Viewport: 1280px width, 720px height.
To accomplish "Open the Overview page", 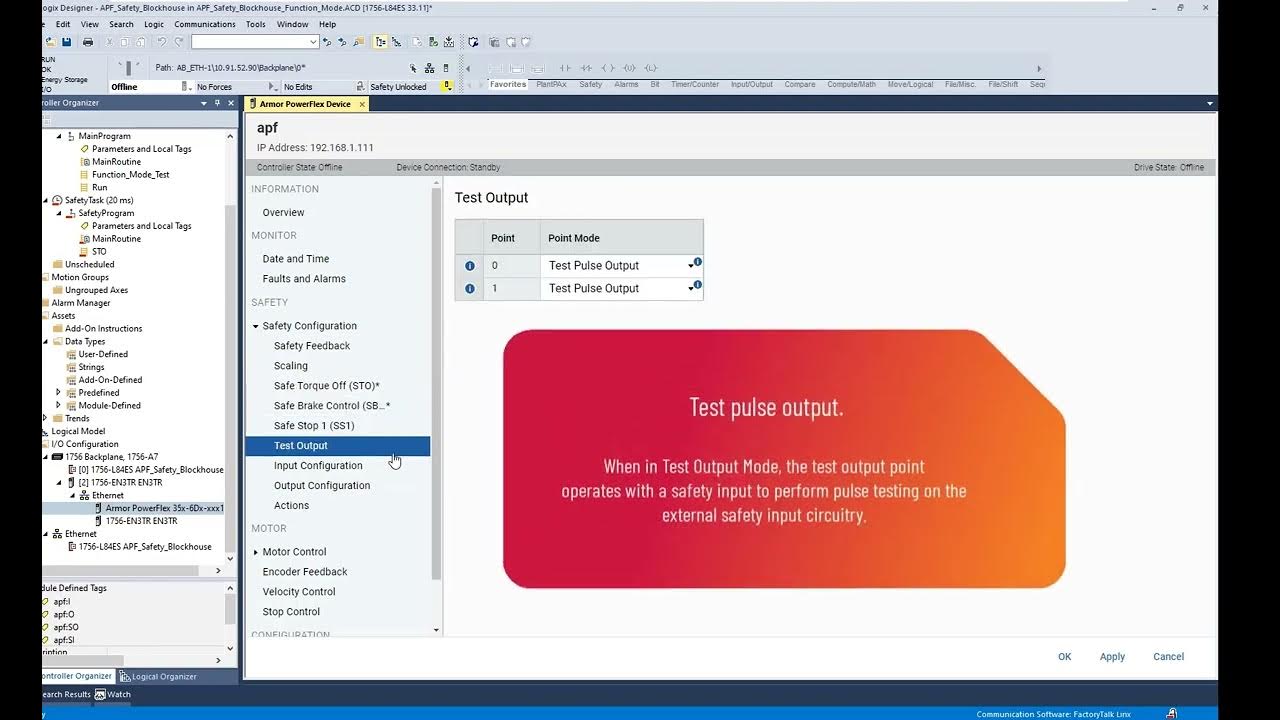I will 283,212.
